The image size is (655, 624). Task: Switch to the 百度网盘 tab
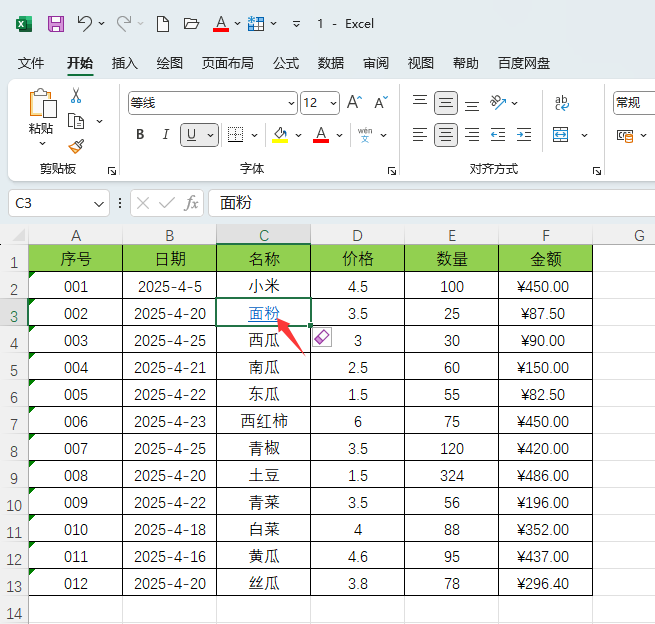click(524, 63)
